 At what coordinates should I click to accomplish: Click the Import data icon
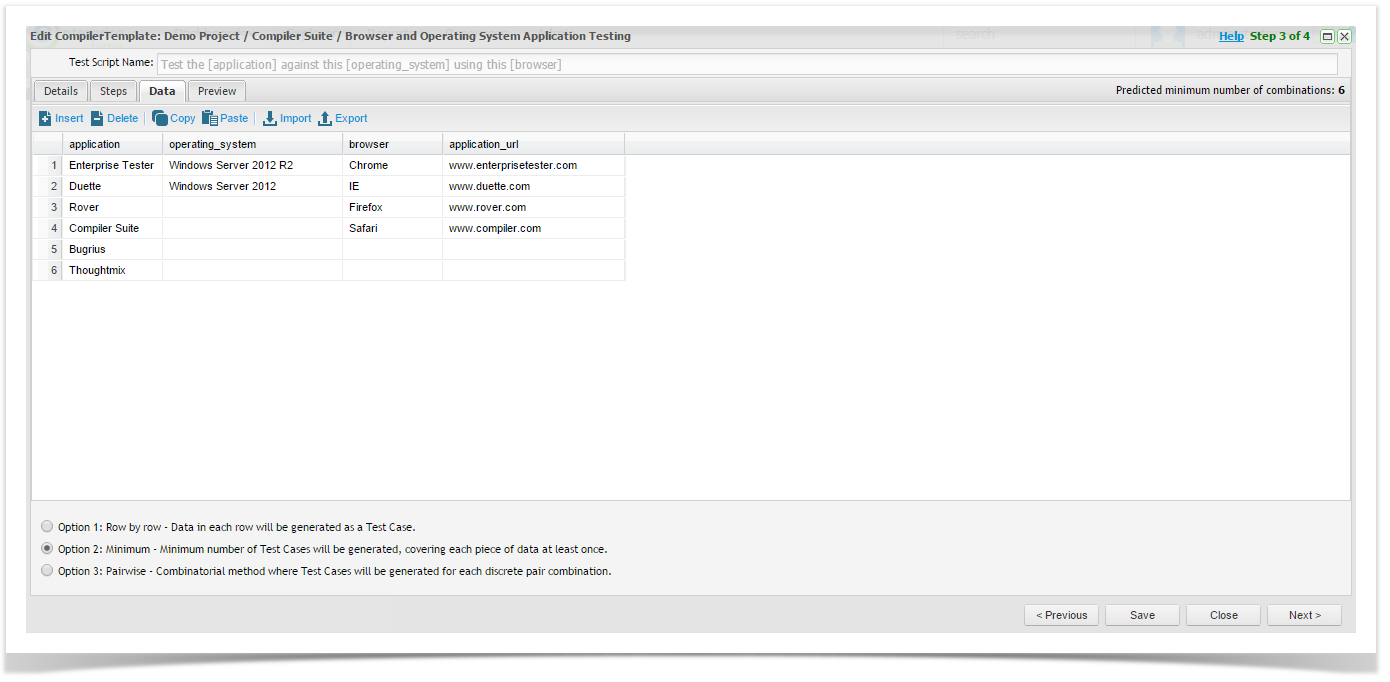[270, 118]
